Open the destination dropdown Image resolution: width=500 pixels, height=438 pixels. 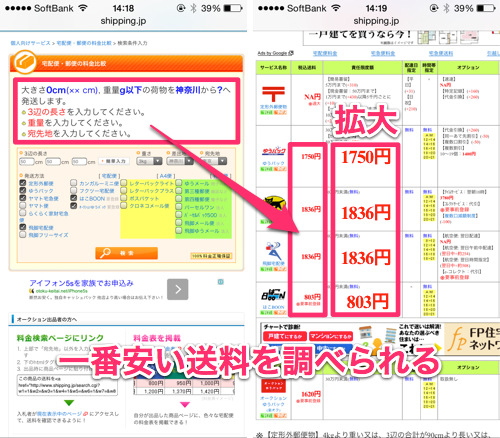[x=214, y=161]
